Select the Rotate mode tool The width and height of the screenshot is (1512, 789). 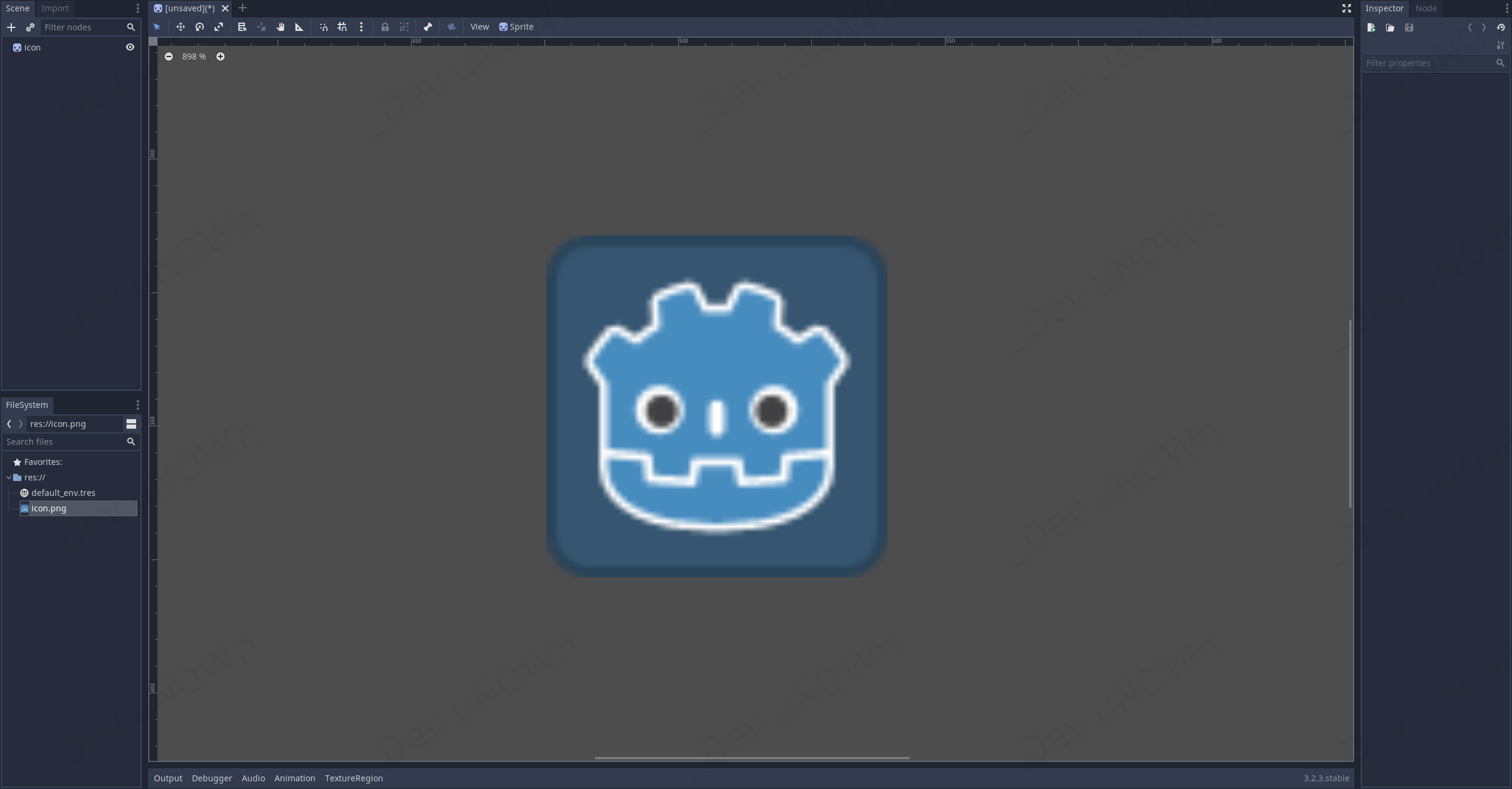(200, 27)
